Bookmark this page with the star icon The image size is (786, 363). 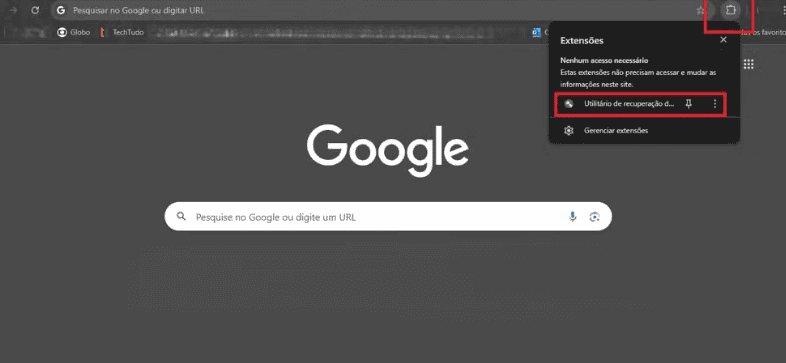click(700, 11)
